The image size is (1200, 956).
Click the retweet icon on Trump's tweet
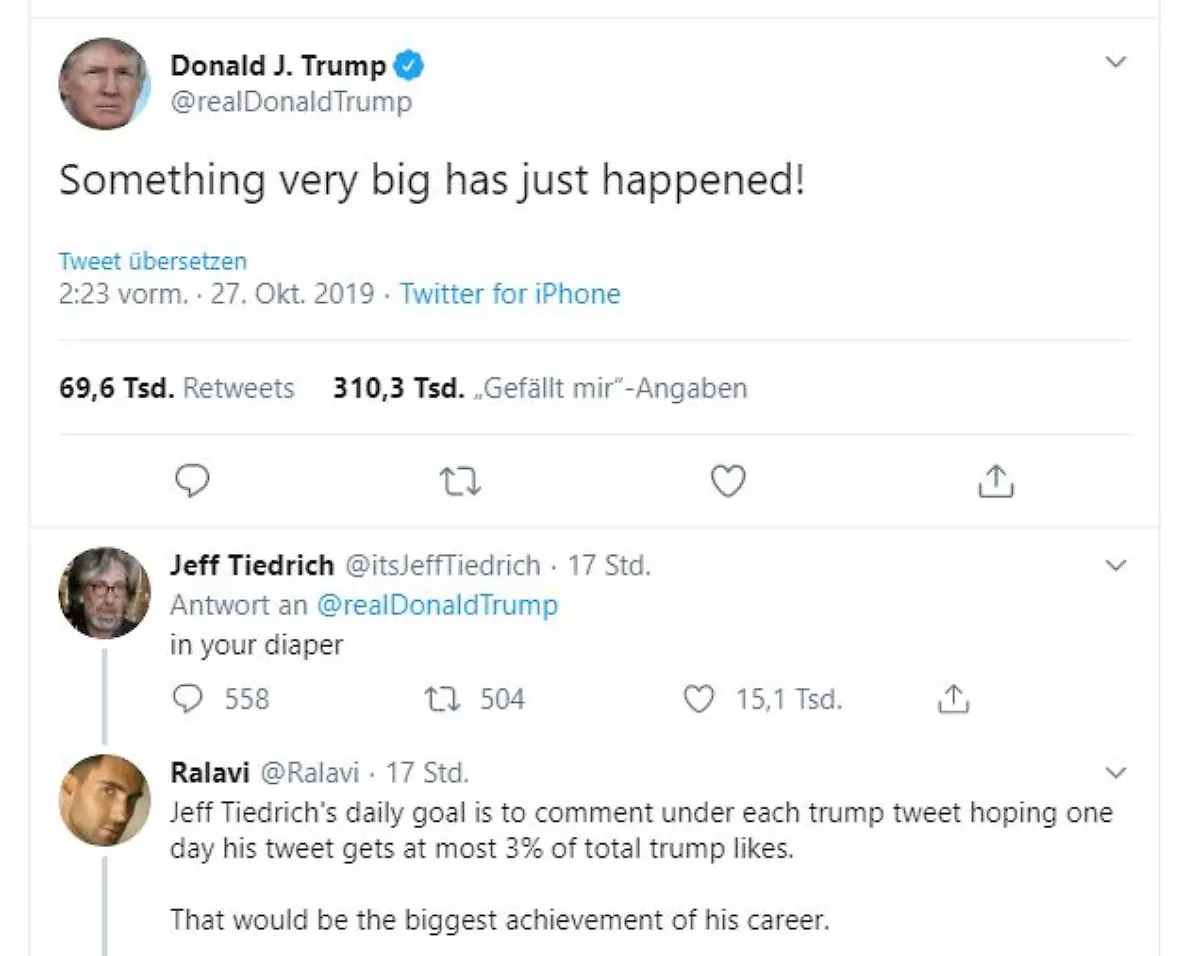460,481
